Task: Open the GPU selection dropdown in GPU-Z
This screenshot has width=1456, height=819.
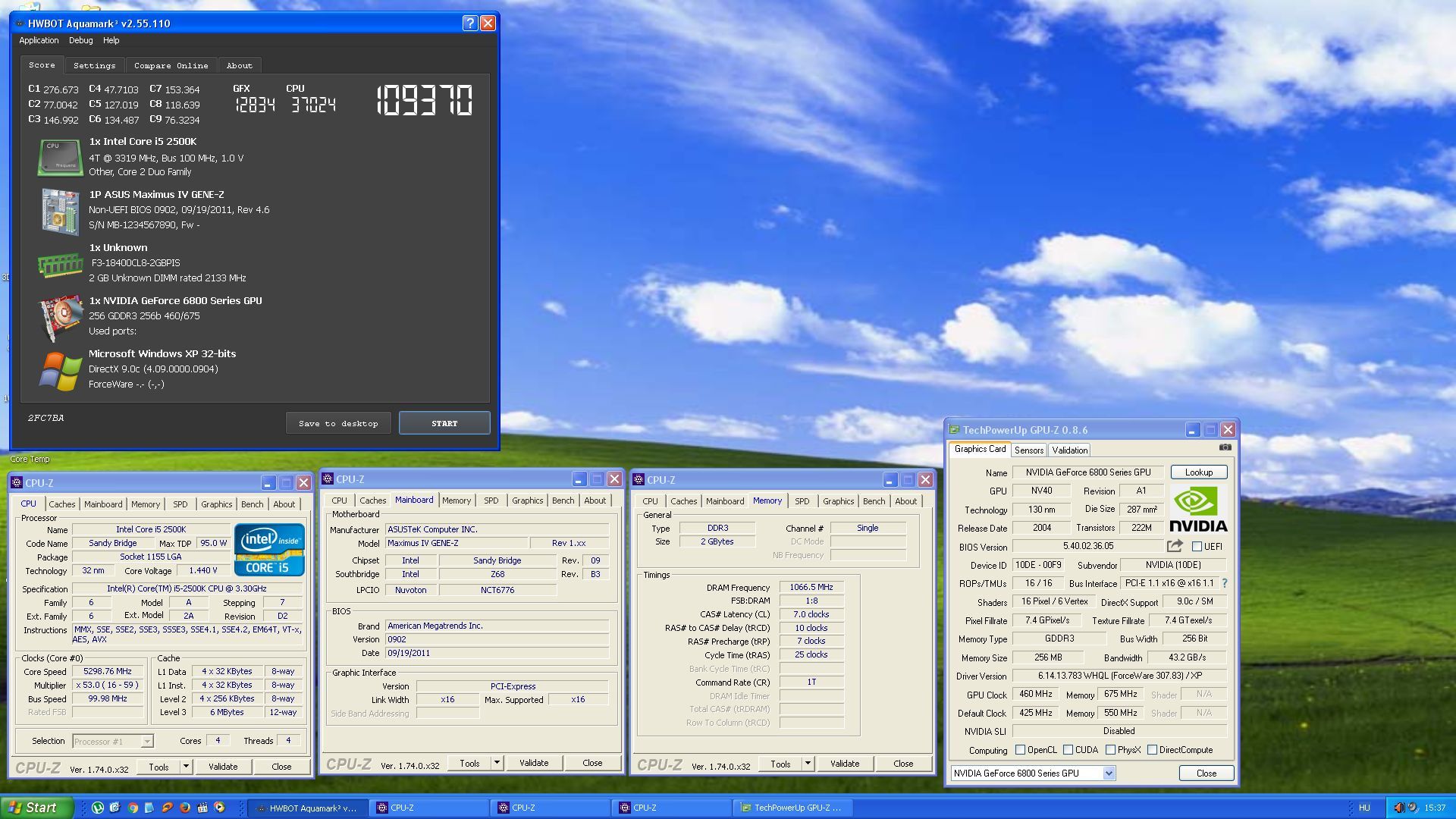Action: coord(1109,773)
